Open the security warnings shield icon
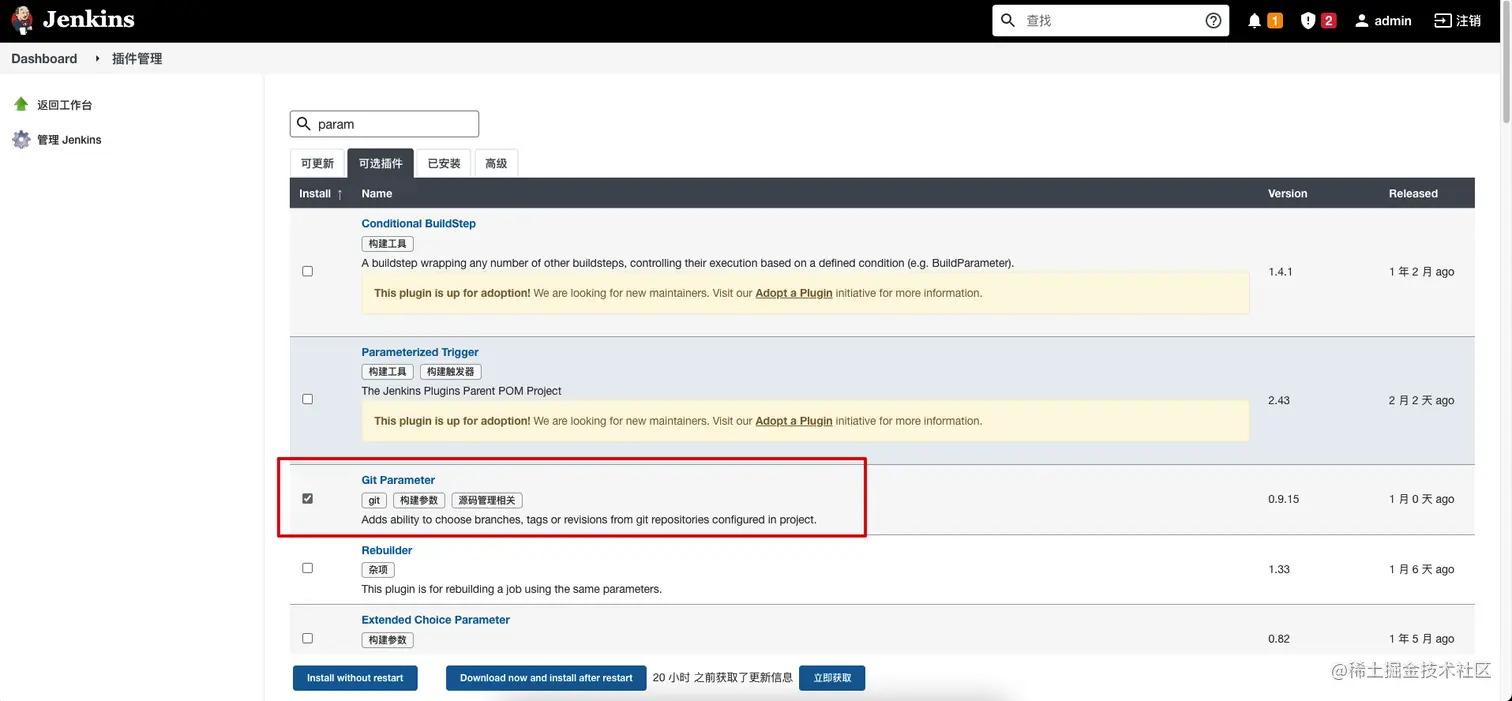1512x701 pixels. coord(1307,20)
